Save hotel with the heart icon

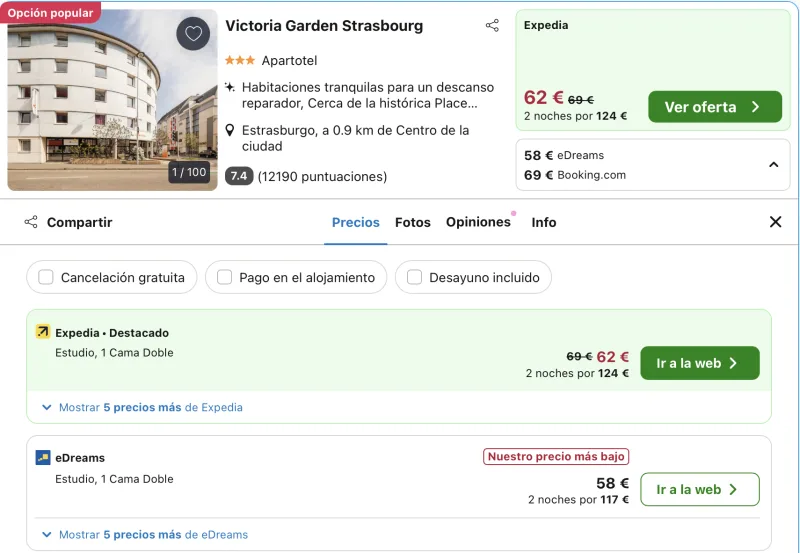click(193, 34)
